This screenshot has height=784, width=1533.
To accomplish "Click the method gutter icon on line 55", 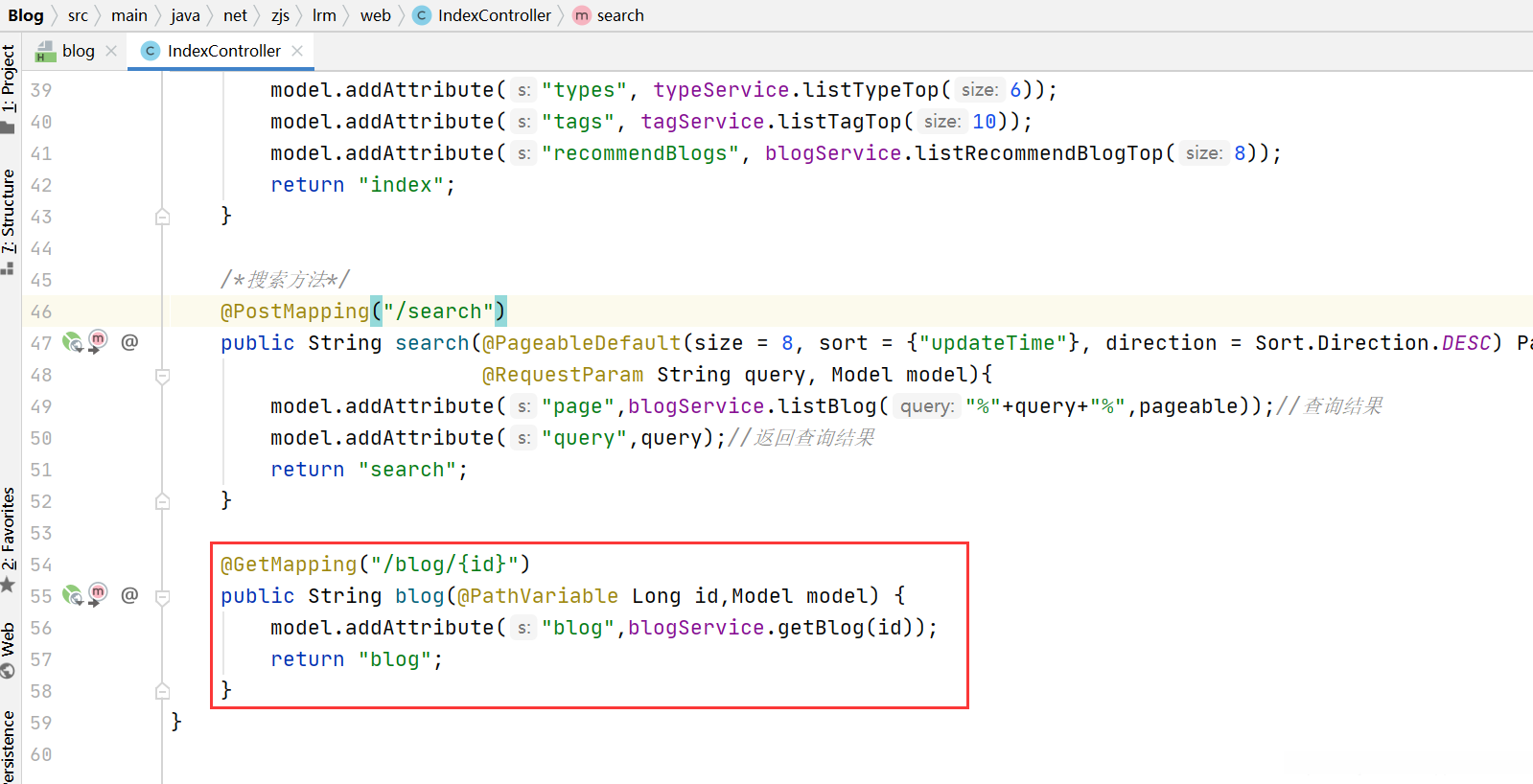I will pos(98,595).
